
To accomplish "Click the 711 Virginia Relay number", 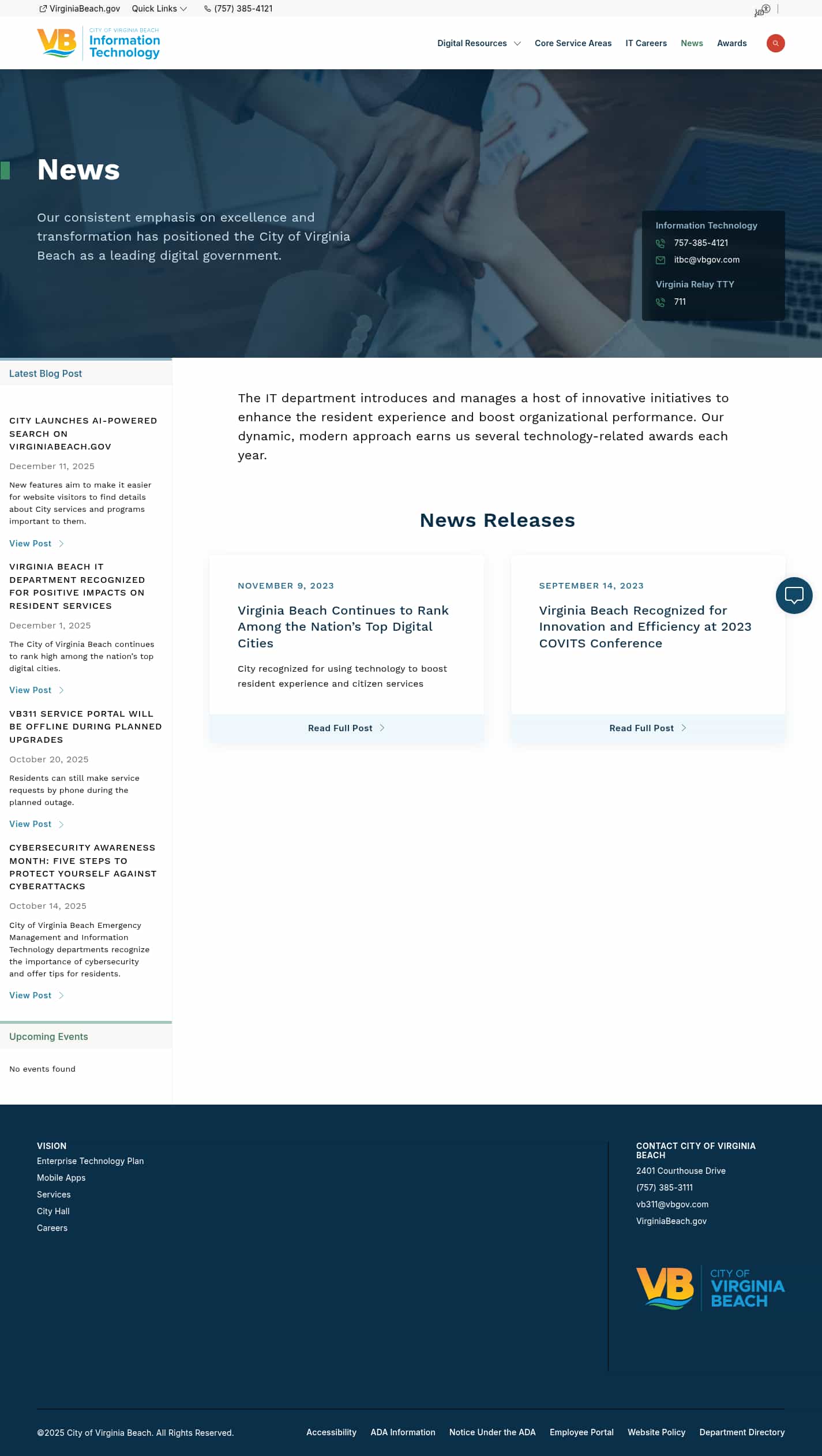I will [680, 302].
